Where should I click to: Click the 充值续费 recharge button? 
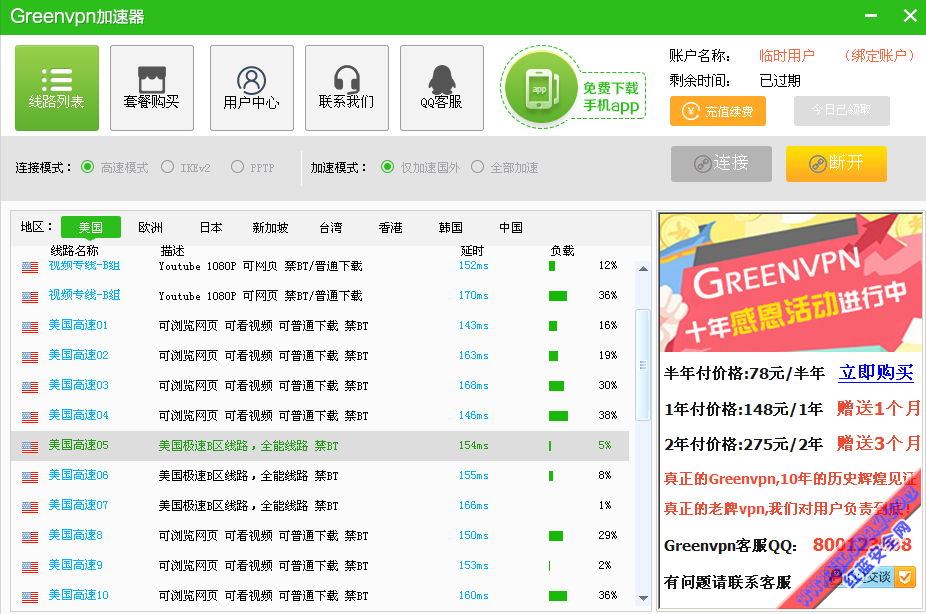(718, 111)
